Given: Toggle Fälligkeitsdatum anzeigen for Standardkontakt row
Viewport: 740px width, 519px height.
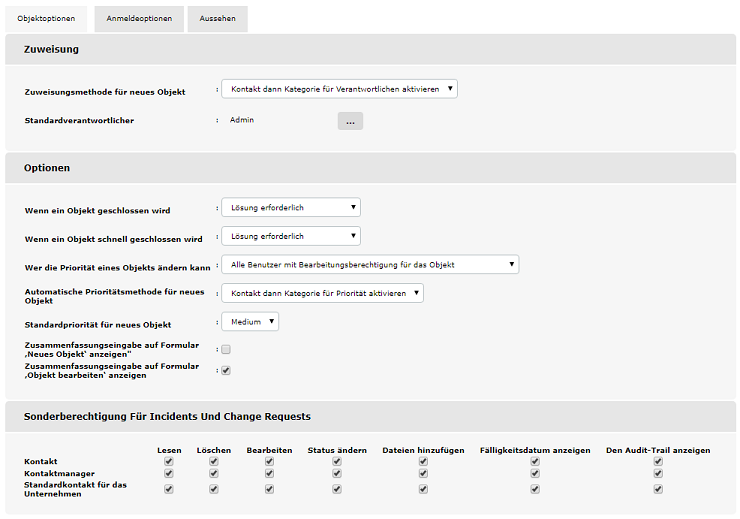Looking at the screenshot, I should tap(535, 489).
